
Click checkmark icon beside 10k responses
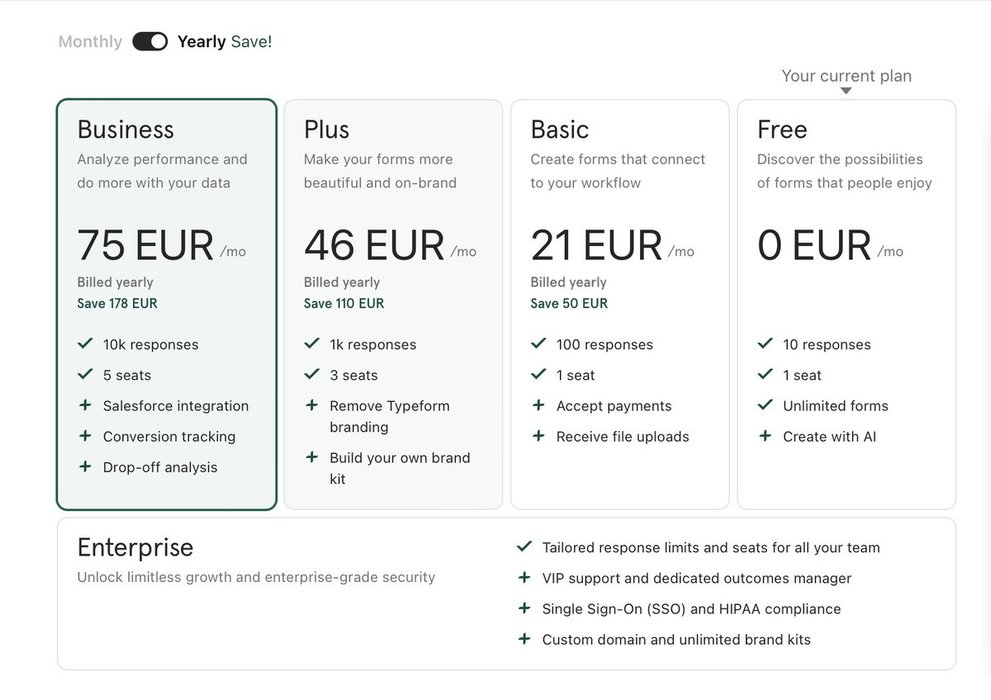coord(85,344)
